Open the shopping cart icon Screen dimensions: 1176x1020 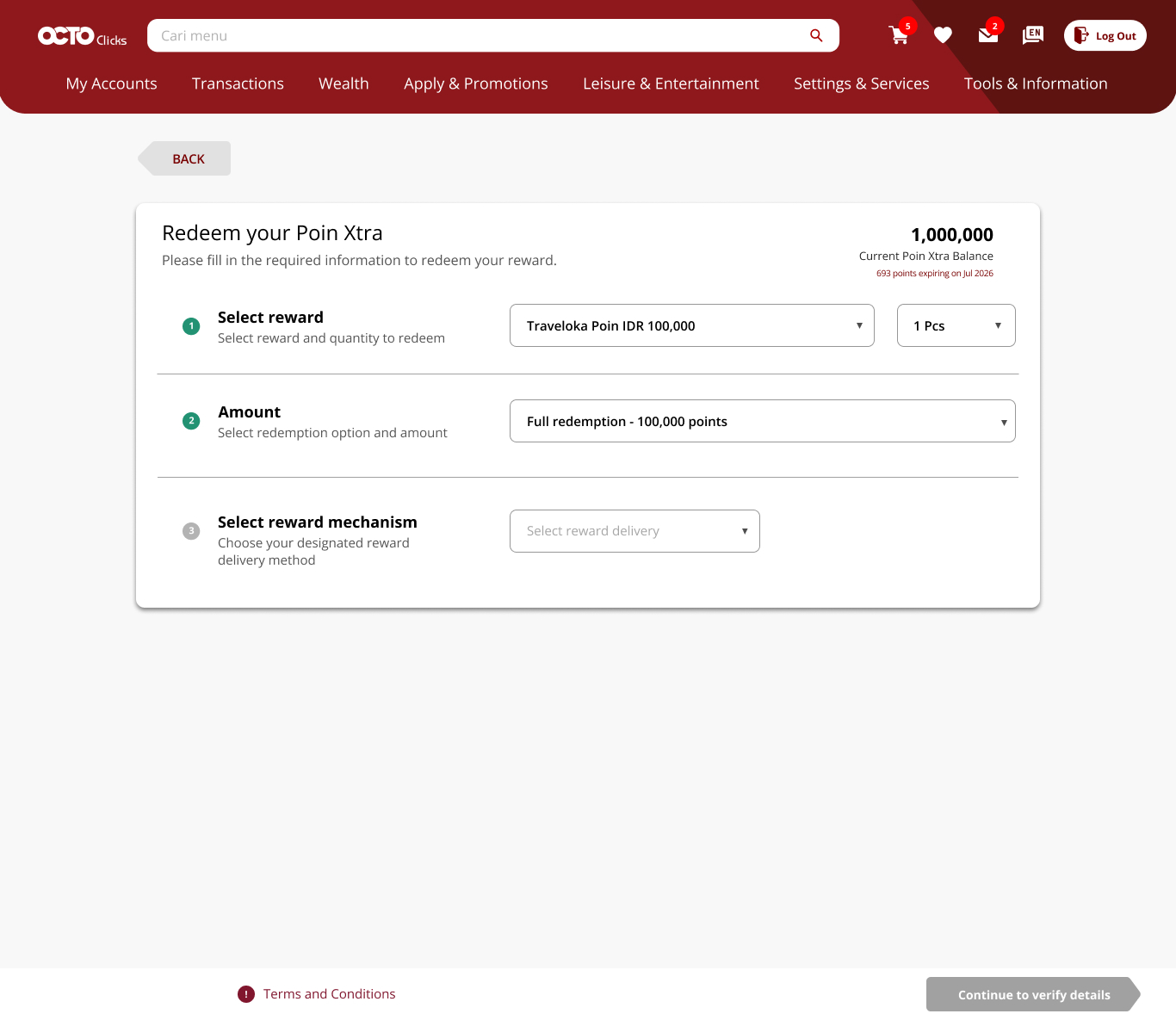pyautogui.click(x=899, y=35)
